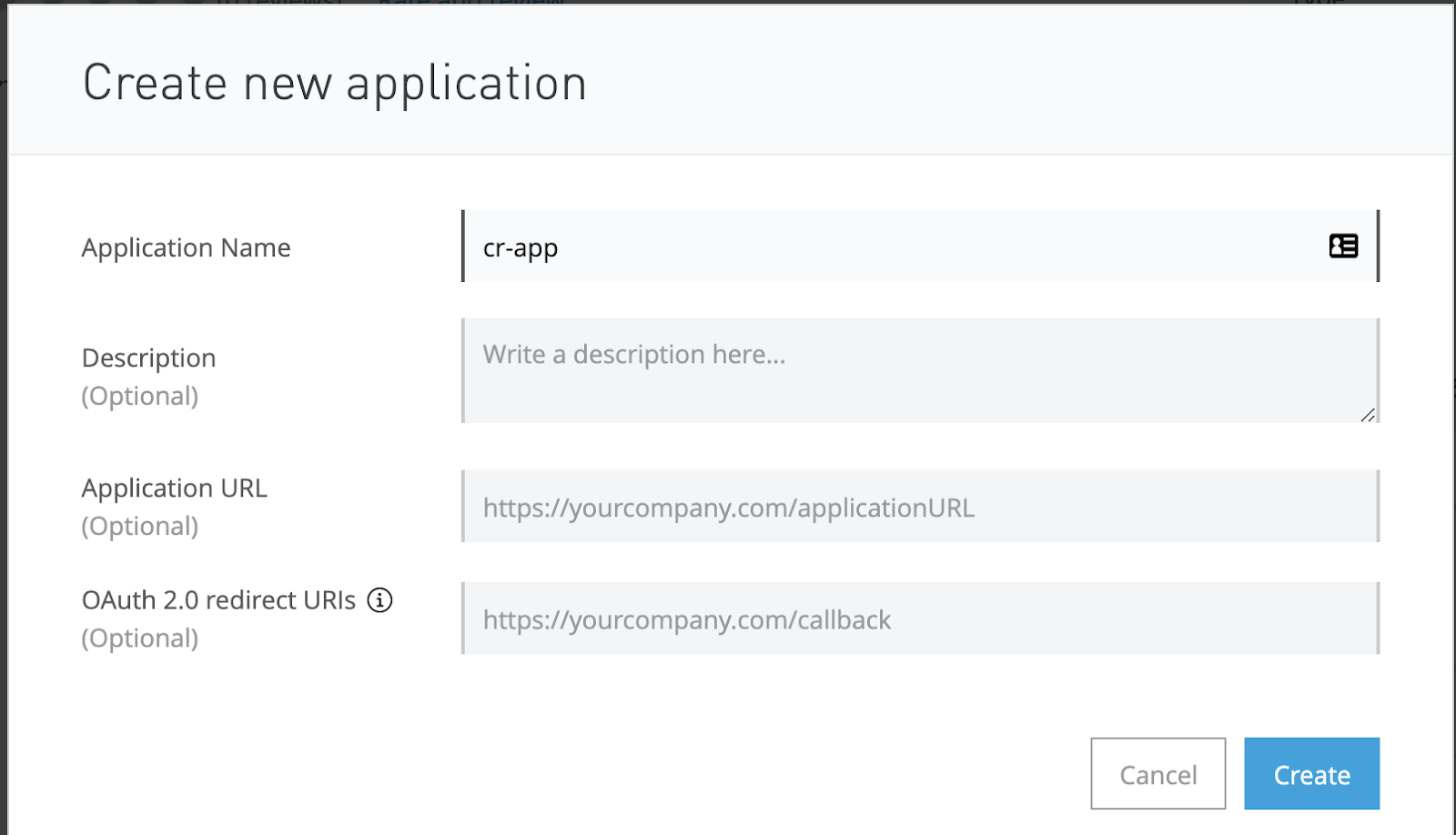Viewport: 1456px width, 835px height.
Task: Click the dimmed backdrop left of dialog
Action: click(3, 455)
